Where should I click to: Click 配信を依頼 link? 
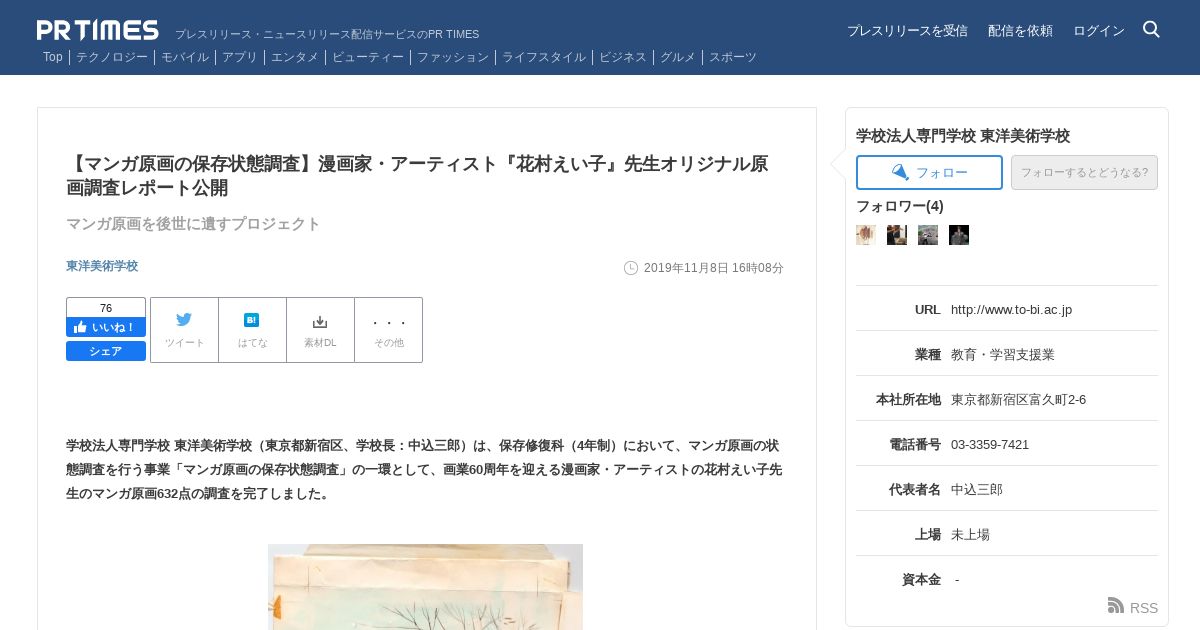1020,31
